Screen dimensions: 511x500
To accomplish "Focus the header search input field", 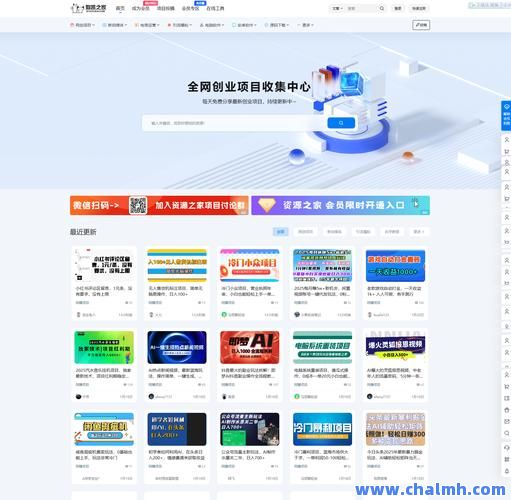I will (x=361, y=8).
